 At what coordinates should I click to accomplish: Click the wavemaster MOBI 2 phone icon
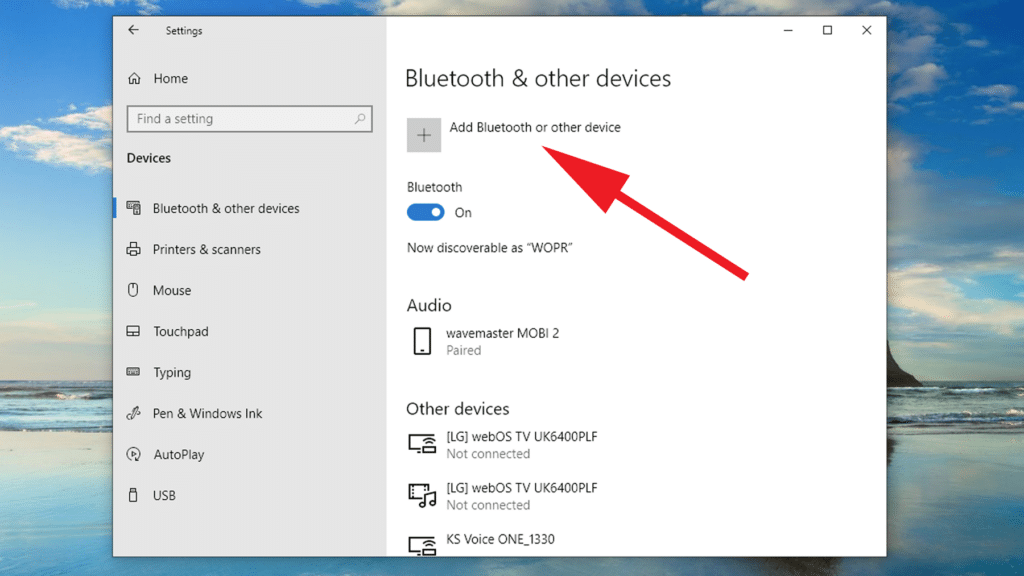pyautogui.click(x=423, y=341)
